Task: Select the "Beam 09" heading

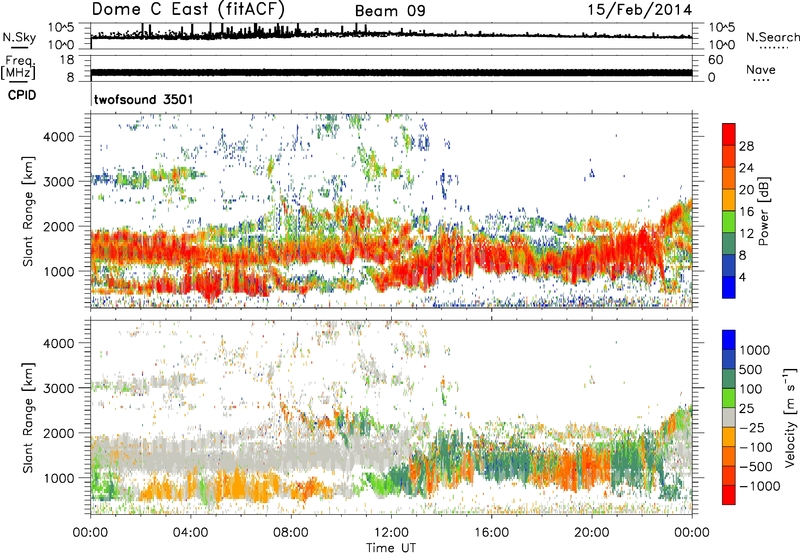Action: point(390,11)
